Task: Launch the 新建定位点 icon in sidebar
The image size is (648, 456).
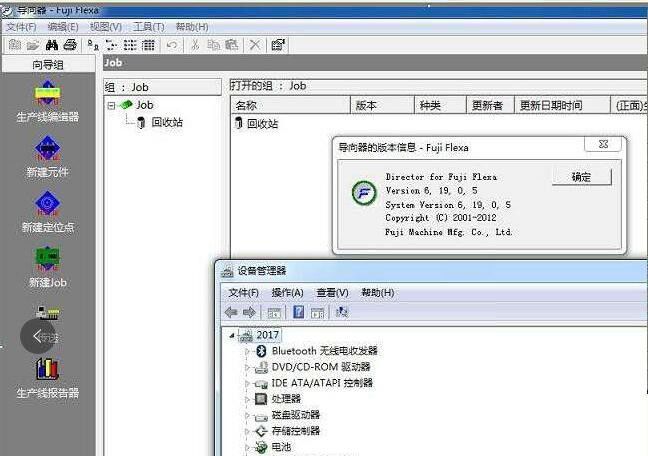Action: (x=47, y=205)
